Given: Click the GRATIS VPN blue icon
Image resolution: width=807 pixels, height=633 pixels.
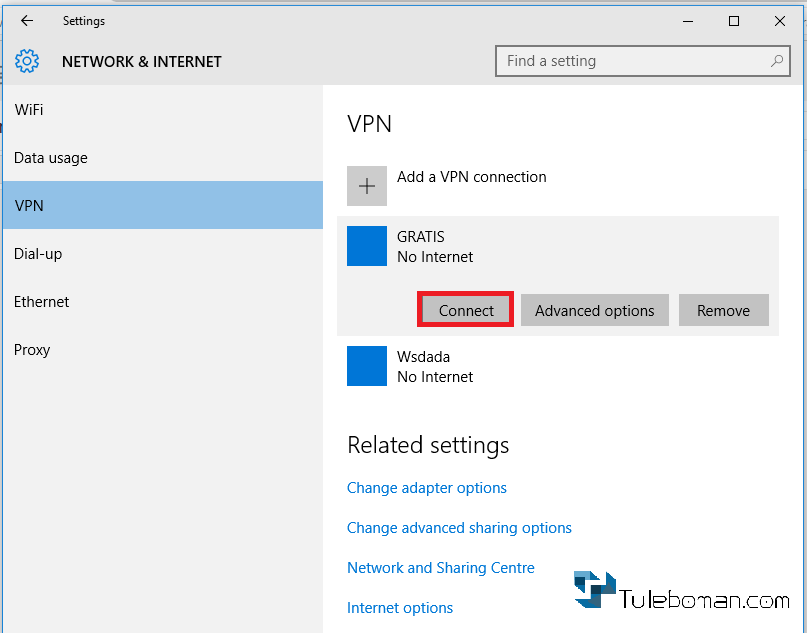Looking at the screenshot, I should coord(366,246).
